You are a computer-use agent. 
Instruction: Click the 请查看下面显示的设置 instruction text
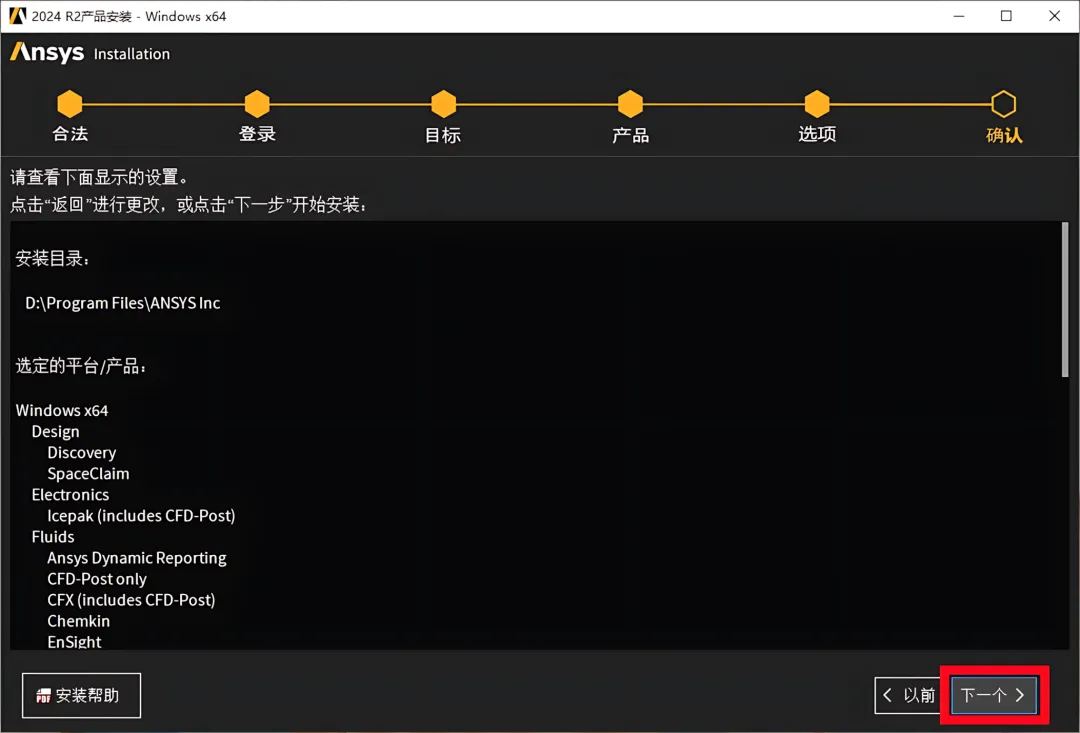pos(98,177)
